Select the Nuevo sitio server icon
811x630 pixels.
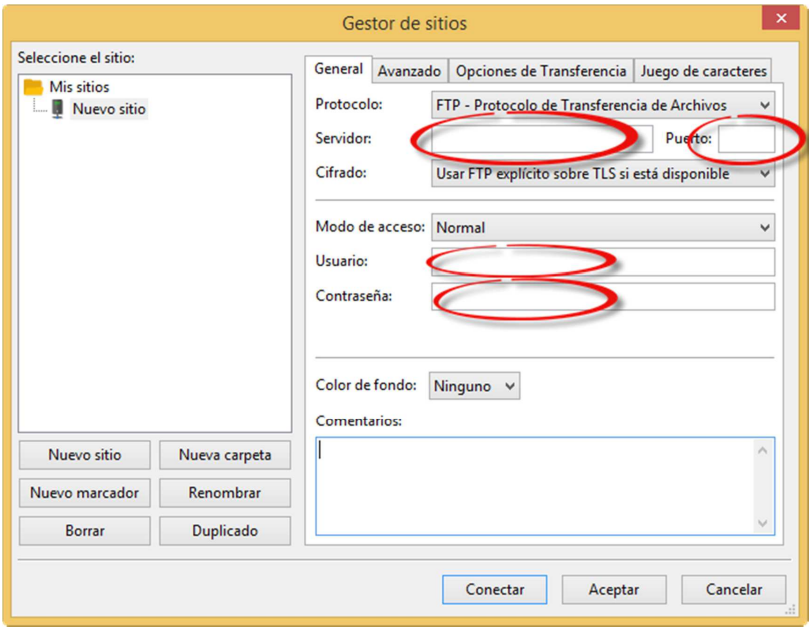[58, 109]
